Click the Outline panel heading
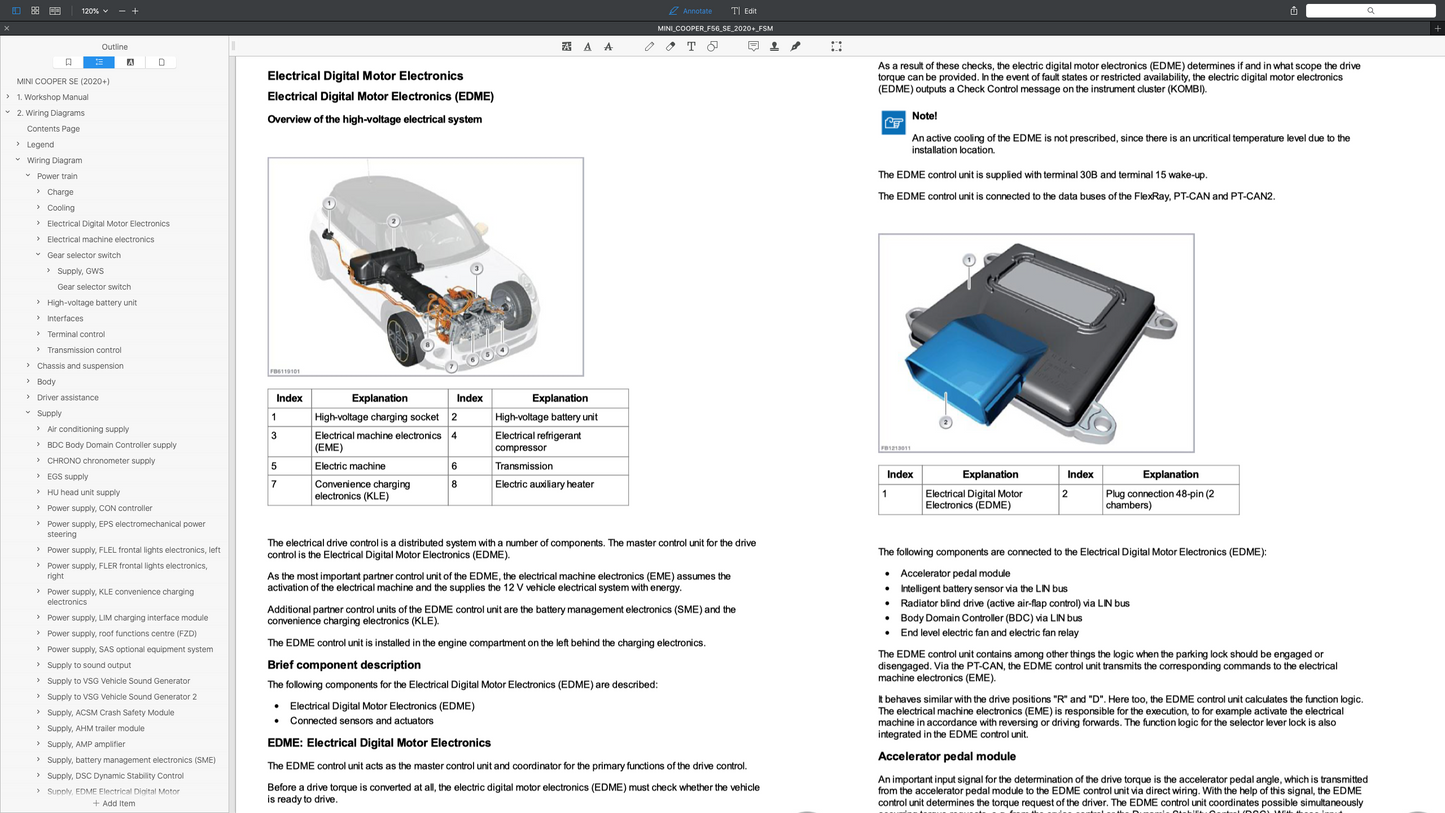This screenshot has width=1445, height=813. (x=114, y=47)
